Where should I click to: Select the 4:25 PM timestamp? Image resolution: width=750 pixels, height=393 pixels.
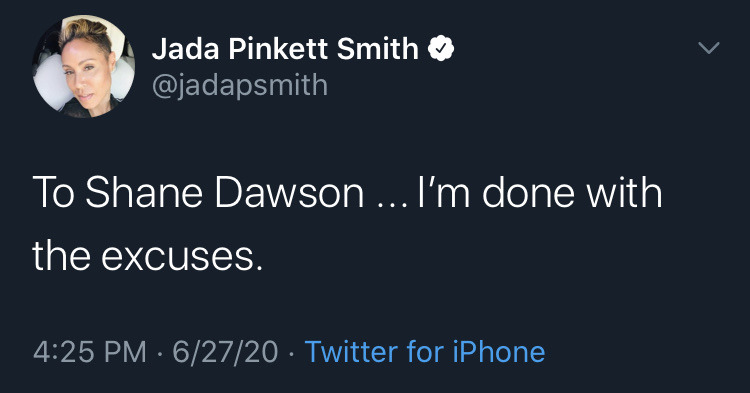[89, 352]
